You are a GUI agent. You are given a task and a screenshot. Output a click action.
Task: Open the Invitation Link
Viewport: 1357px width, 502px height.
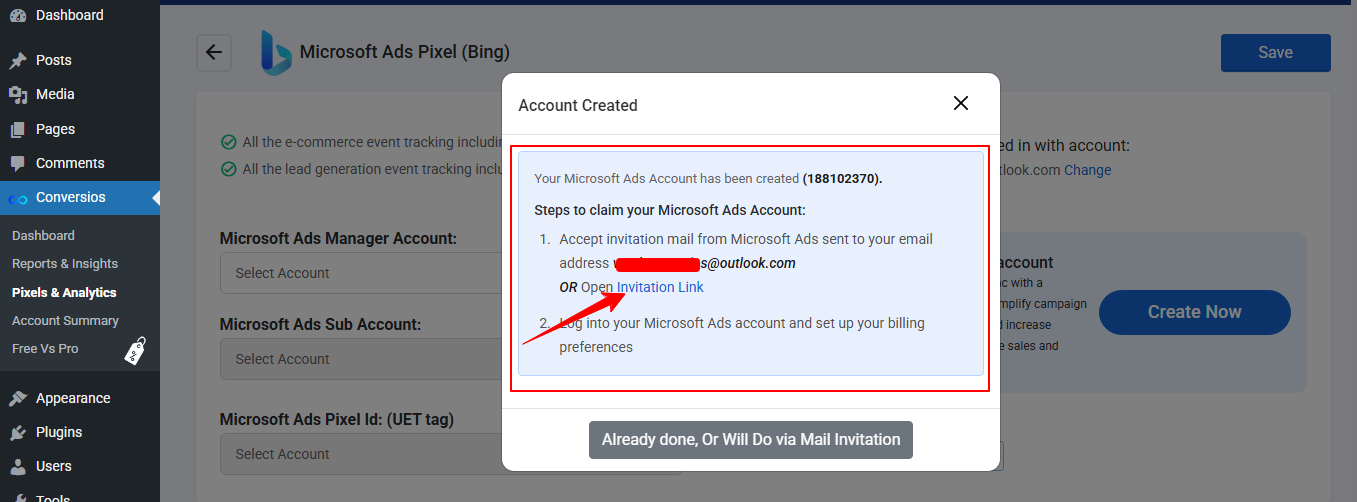tap(660, 287)
